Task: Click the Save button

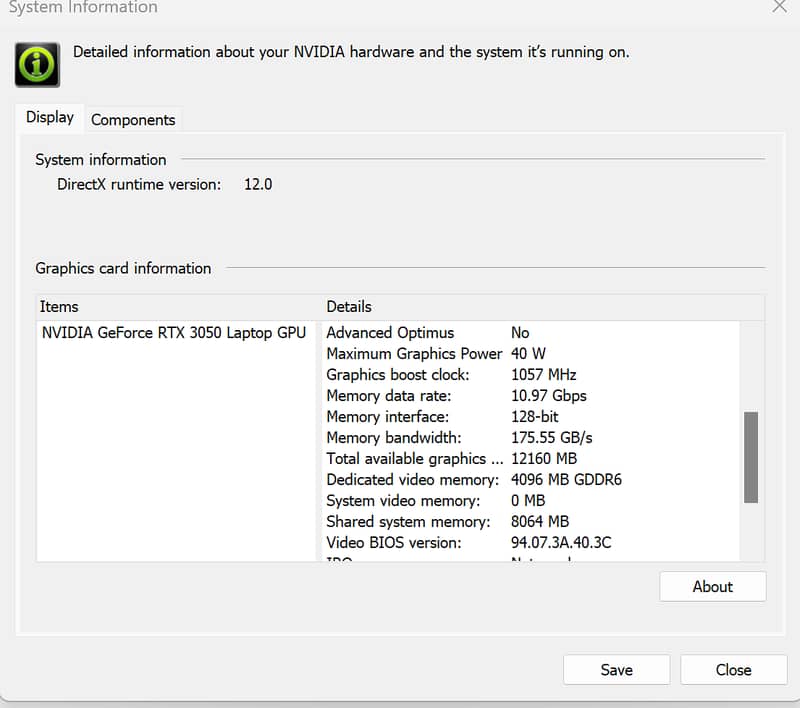Action: [x=616, y=670]
